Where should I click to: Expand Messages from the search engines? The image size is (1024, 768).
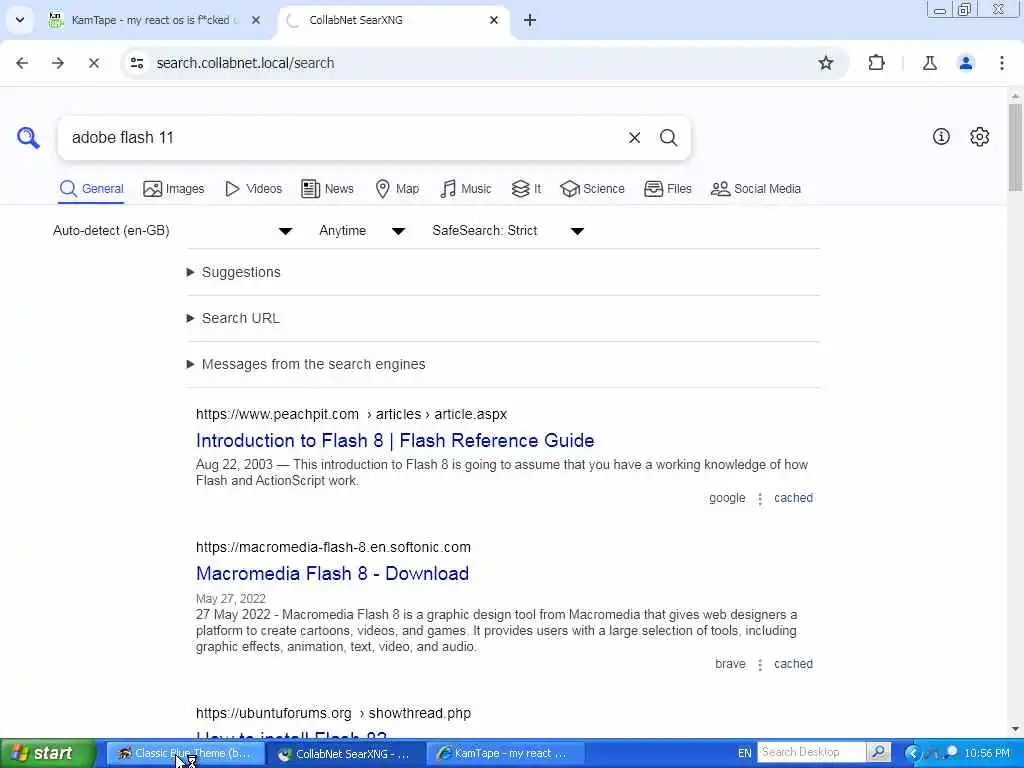[x=306, y=364]
